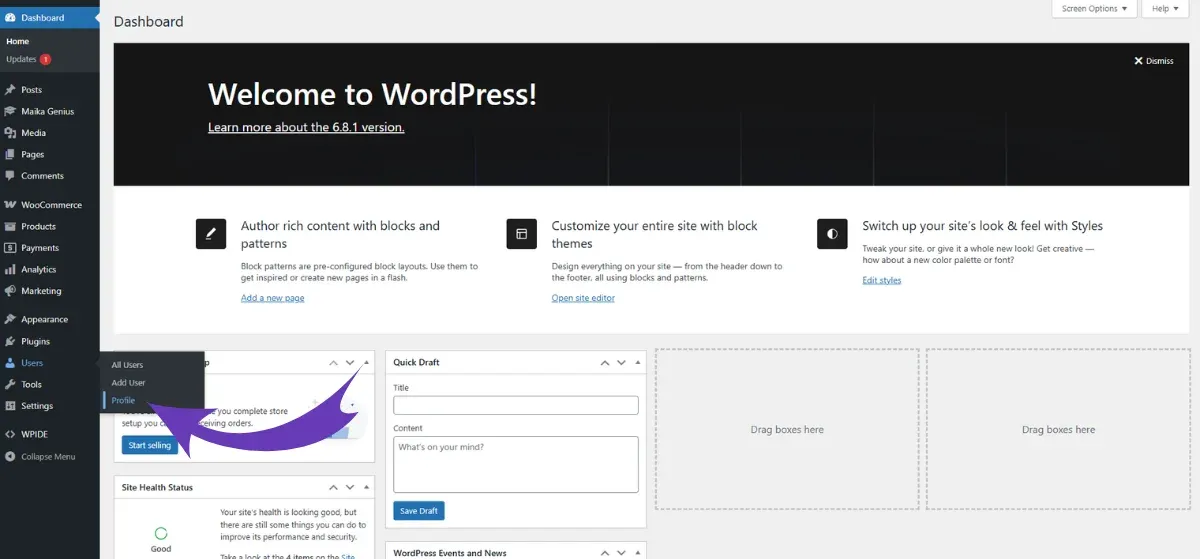Click the Settings sliders icon
The image size is (1200, 559).
pos(10,406)
